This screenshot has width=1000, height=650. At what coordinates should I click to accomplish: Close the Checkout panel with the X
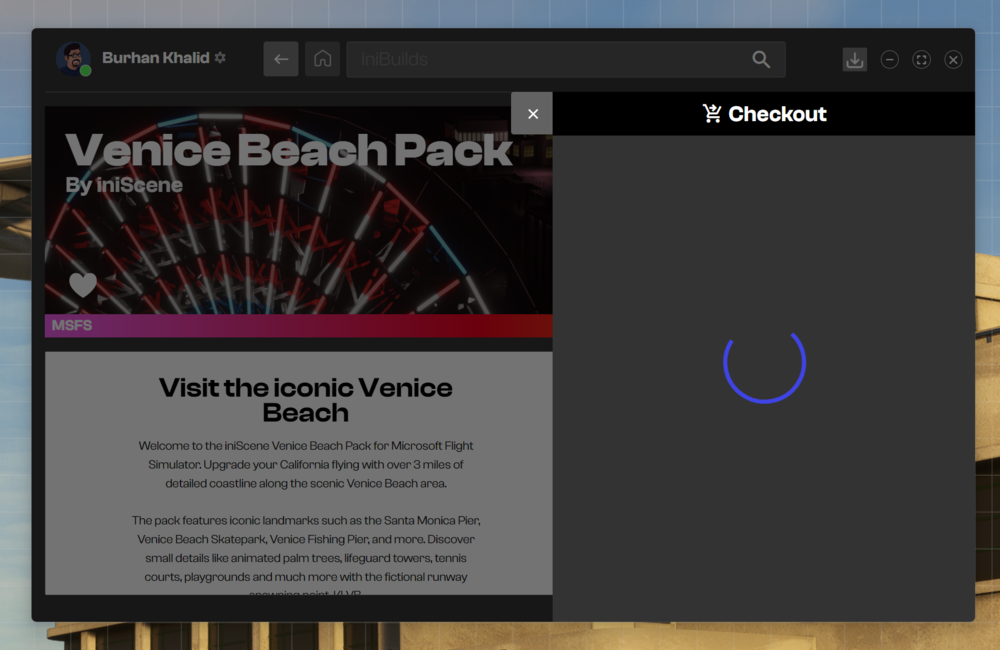pyautogui.click(x=532, y=114)
